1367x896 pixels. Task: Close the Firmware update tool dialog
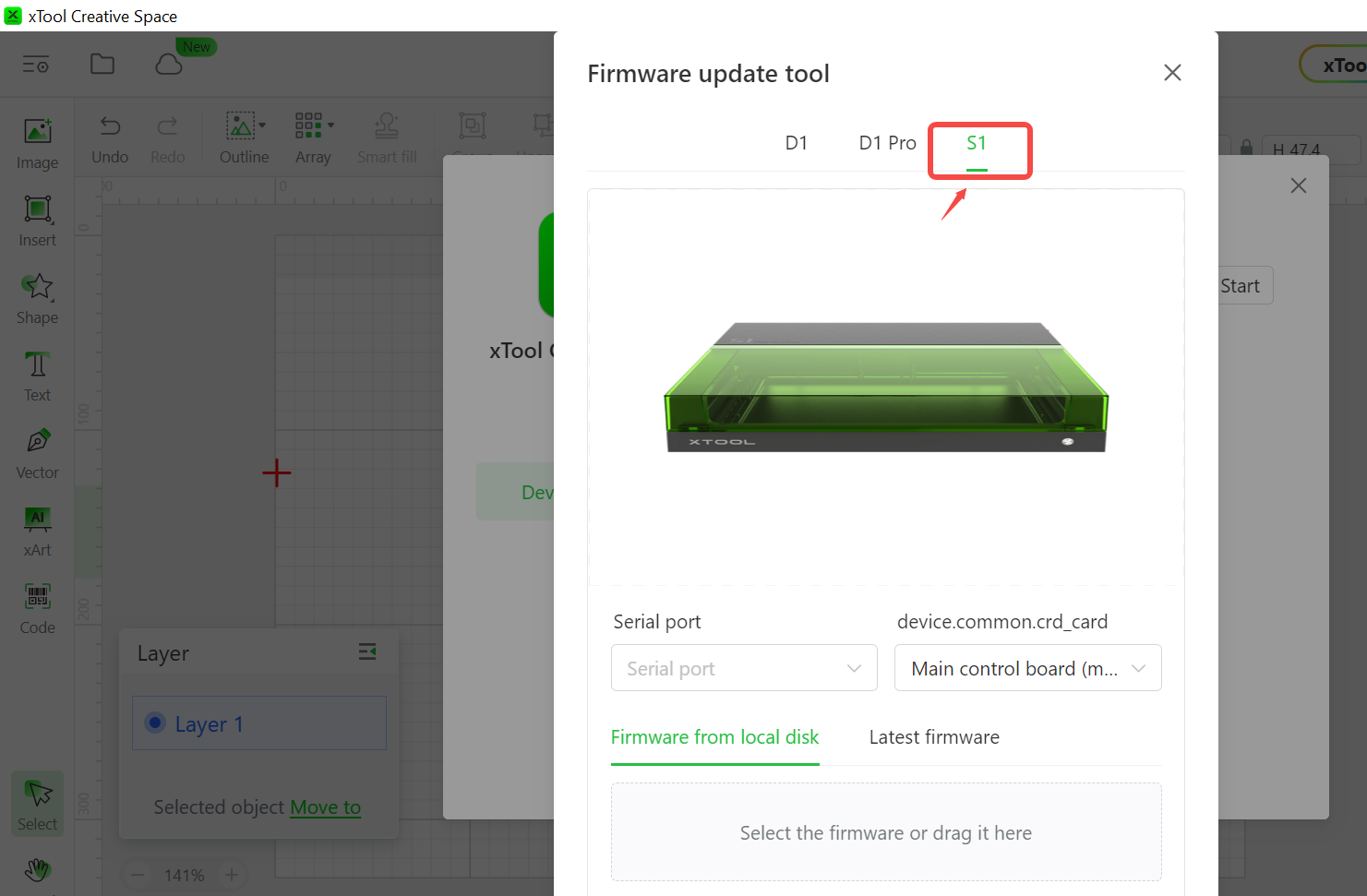click(1172, 73)
